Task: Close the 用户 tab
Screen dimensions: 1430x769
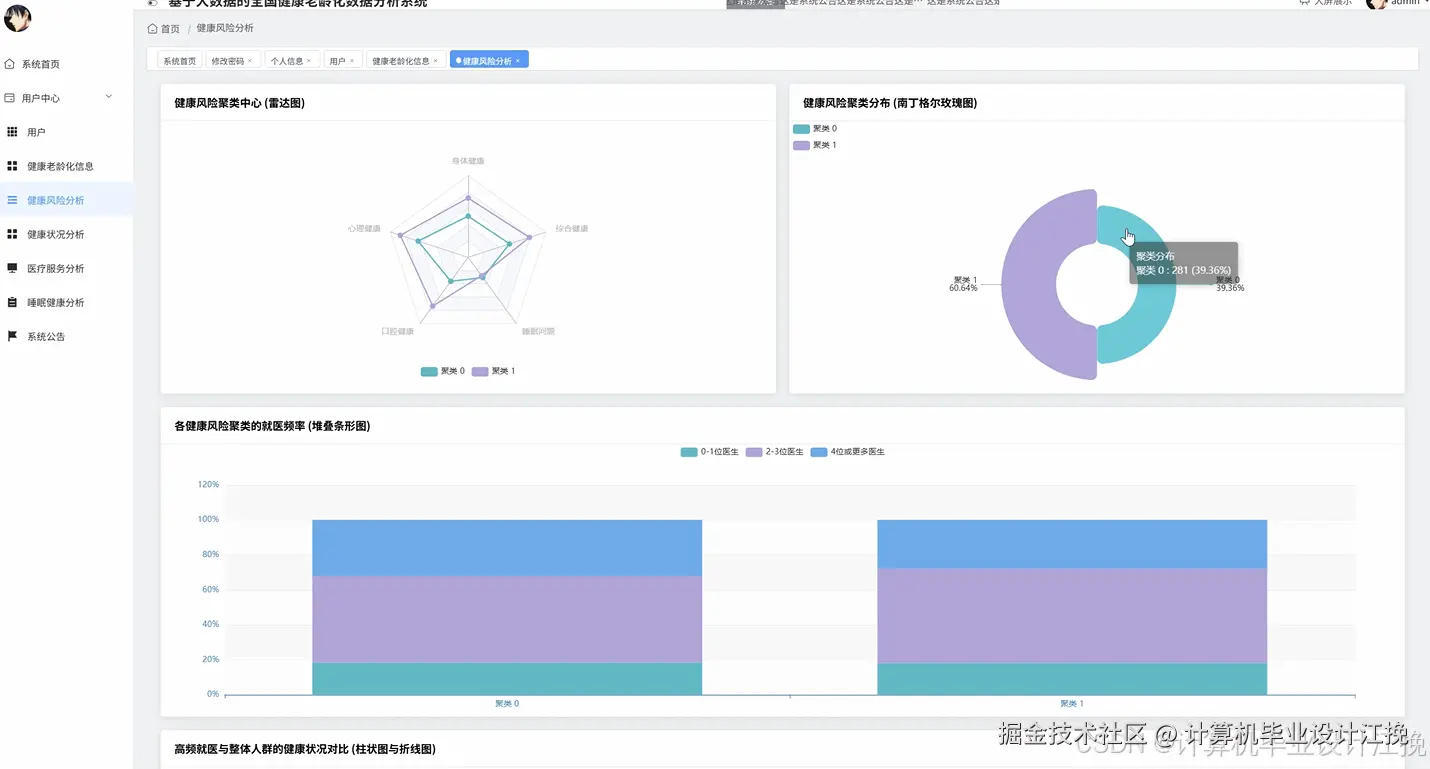Action: (x=351, y=61)
